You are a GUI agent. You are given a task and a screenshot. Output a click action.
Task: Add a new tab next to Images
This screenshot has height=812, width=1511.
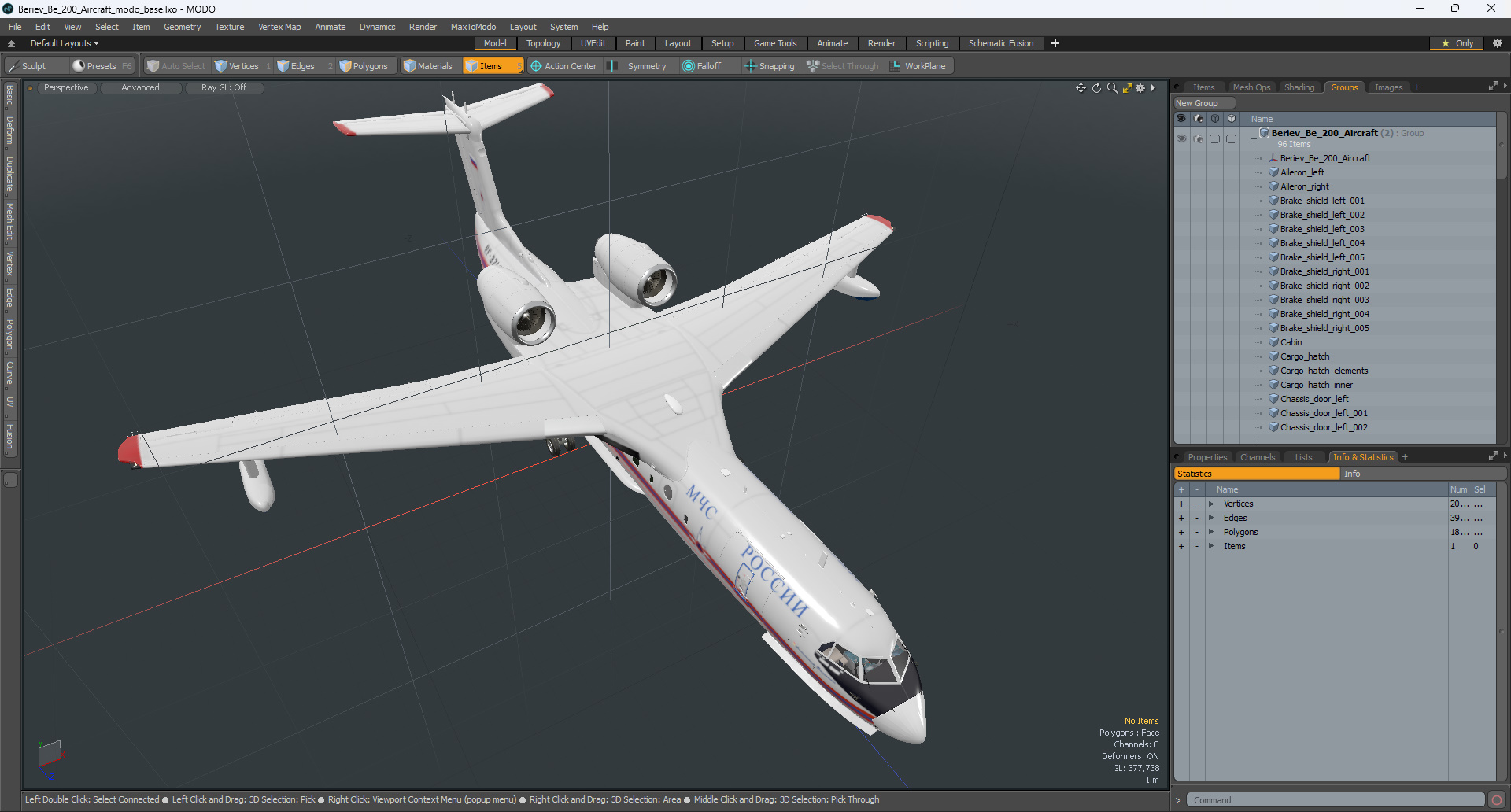(1417, 87)
